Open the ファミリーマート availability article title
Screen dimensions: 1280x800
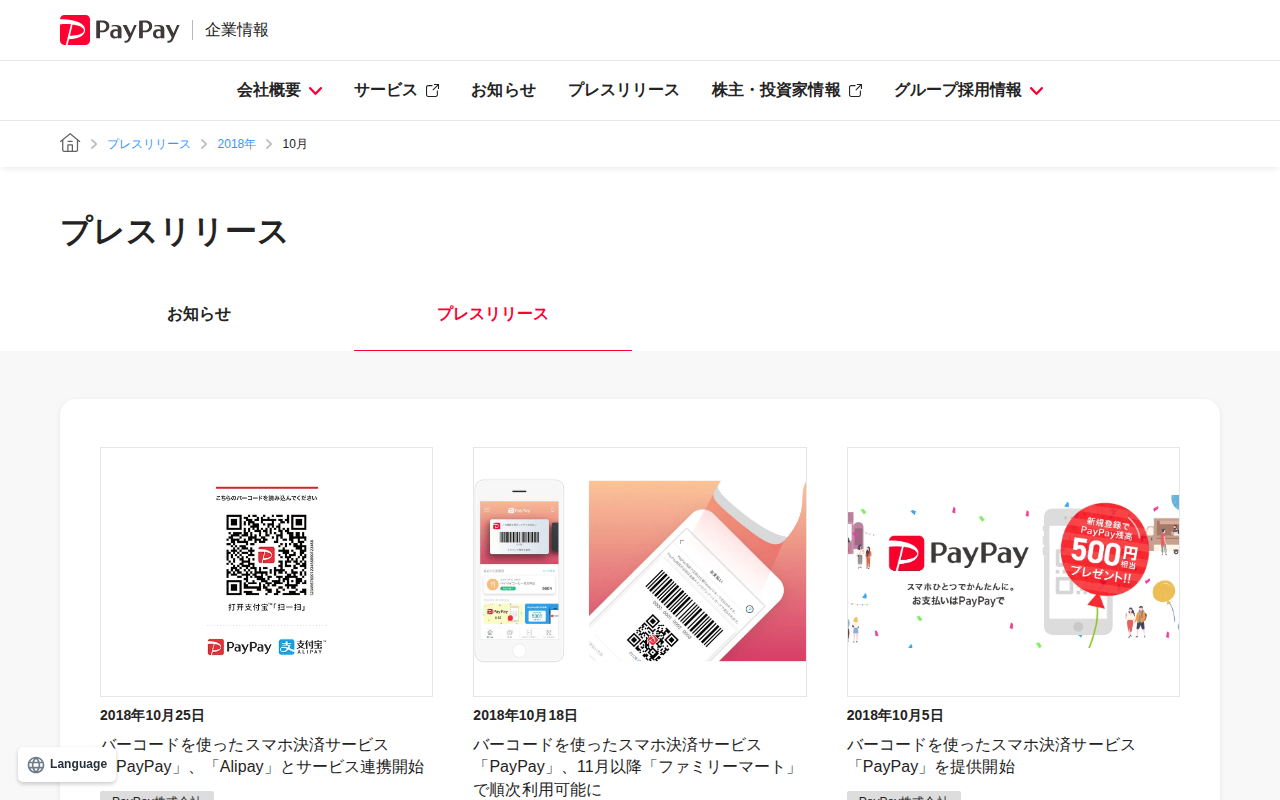point(637,767)
